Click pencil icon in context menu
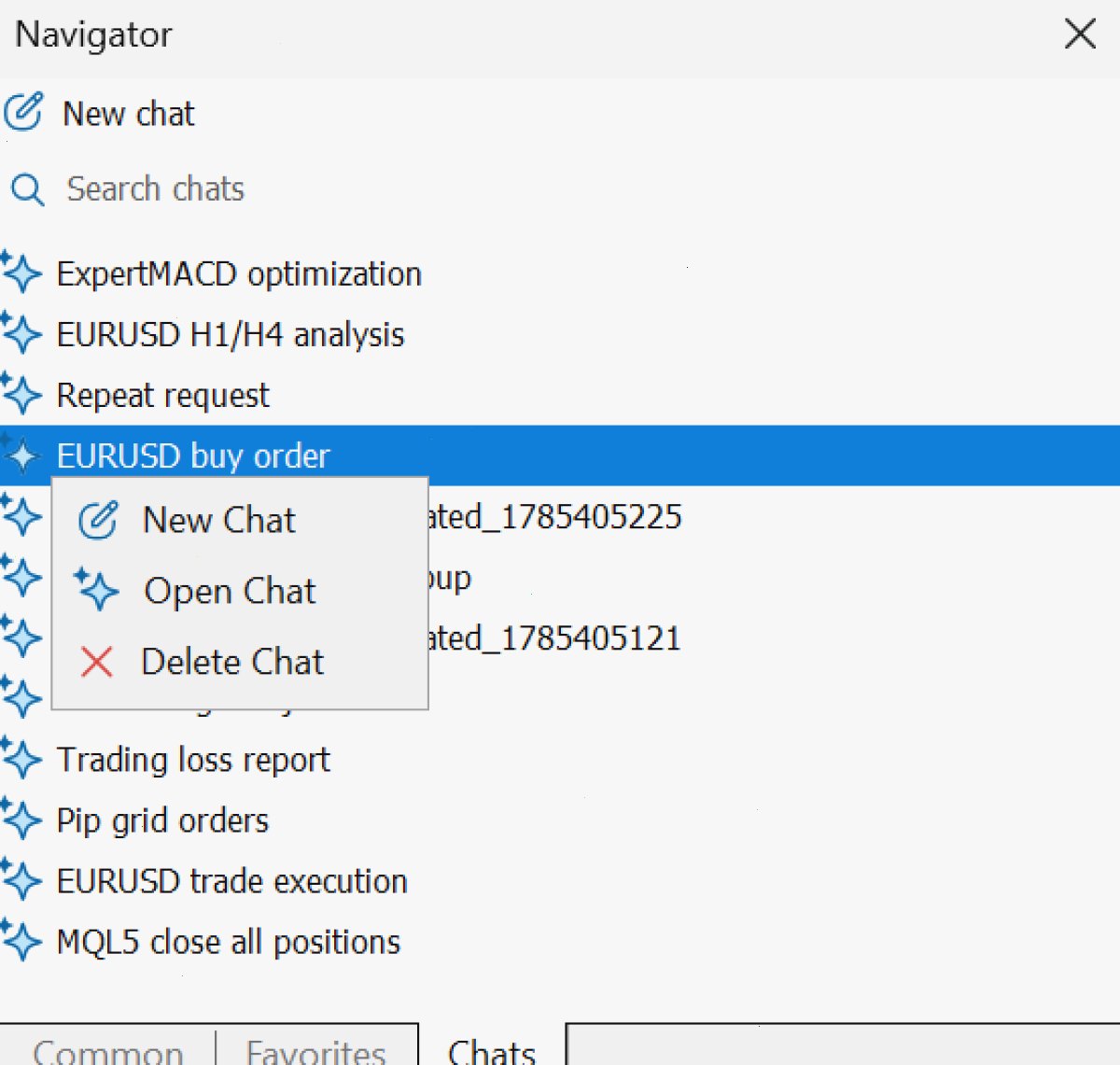Viewport: 1120px width, 1065px height. point(98,520)
